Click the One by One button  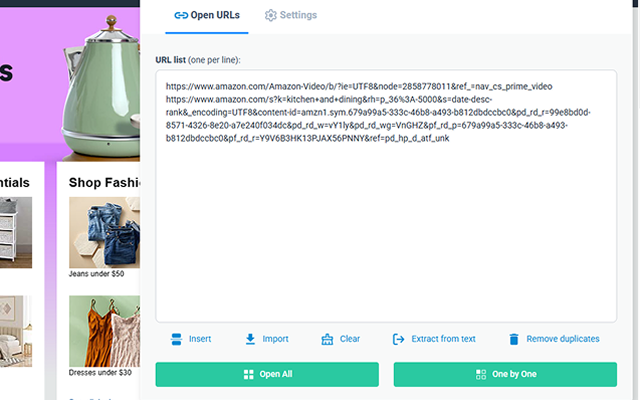pos(505,374)
